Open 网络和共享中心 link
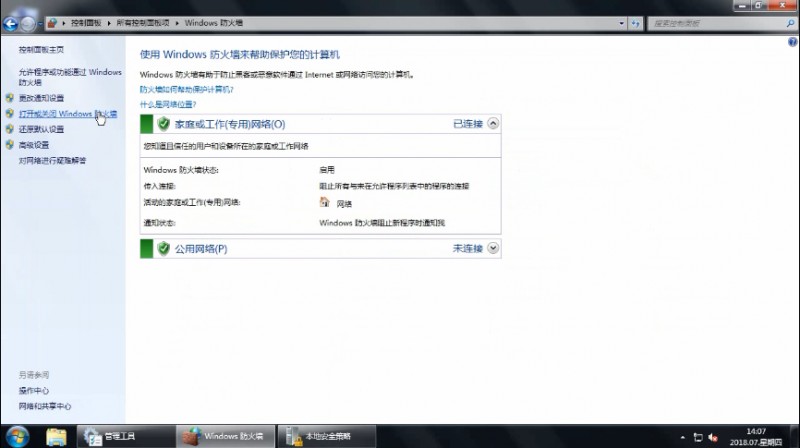 pyautogui.click(x=45, y=406)
